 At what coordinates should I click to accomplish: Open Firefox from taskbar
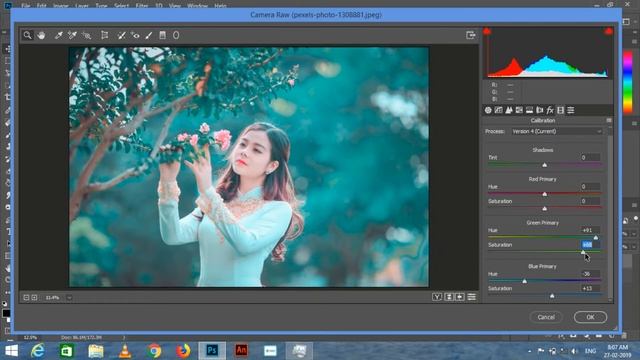pos(183,351)
